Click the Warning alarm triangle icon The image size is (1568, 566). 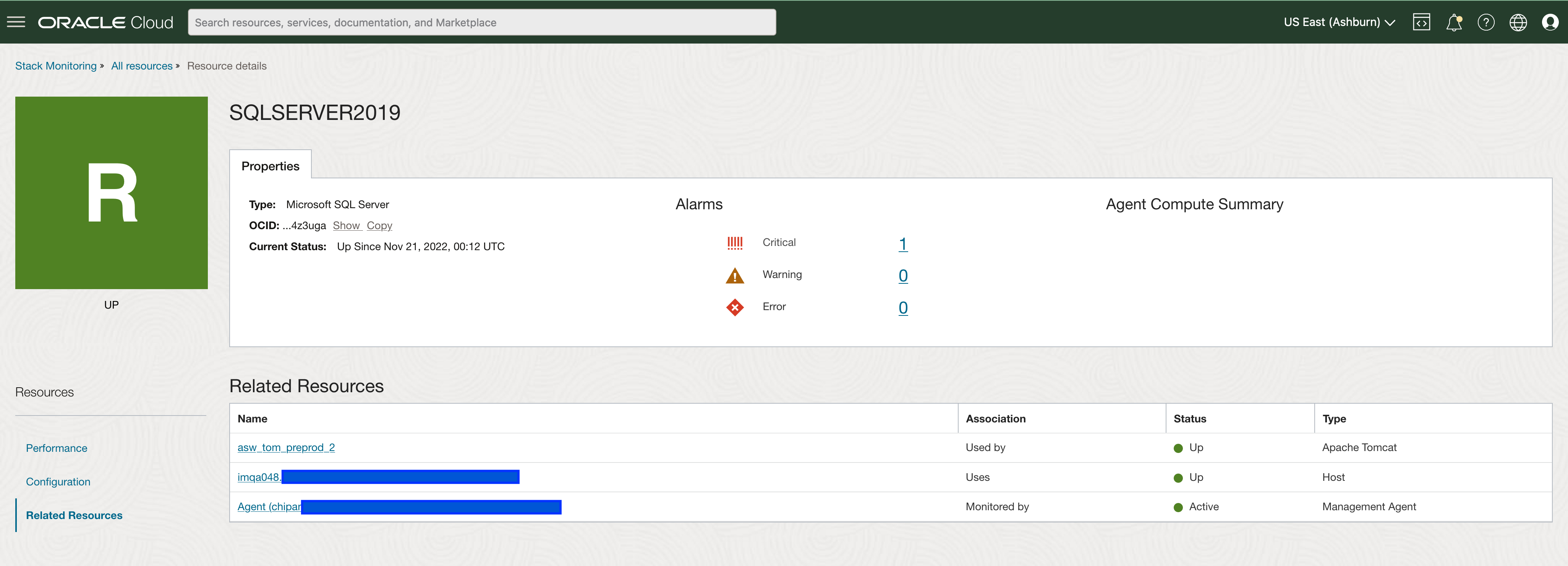735,275
